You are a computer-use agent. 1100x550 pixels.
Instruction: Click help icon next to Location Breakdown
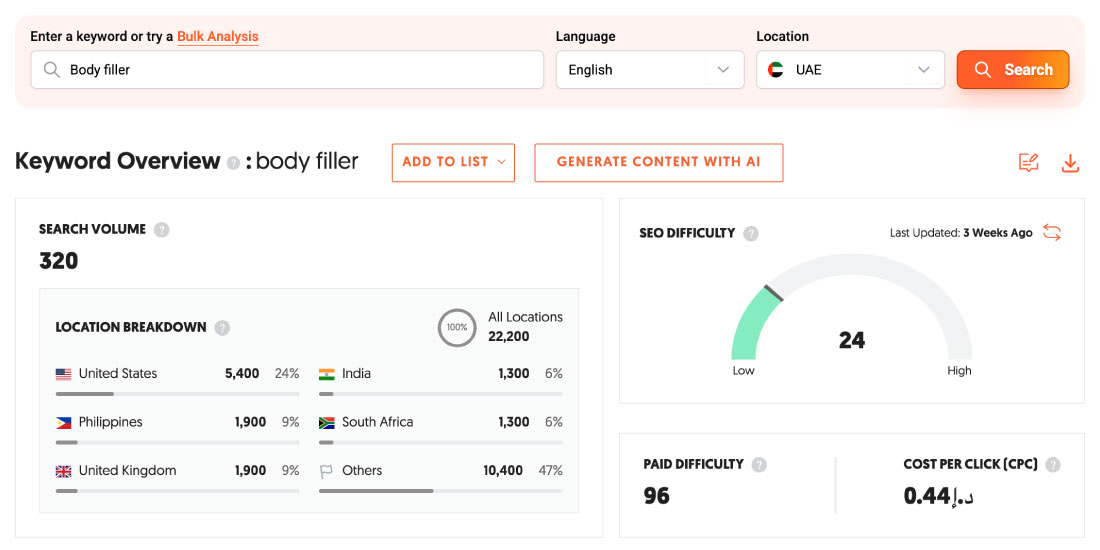(x=222, y=328)
